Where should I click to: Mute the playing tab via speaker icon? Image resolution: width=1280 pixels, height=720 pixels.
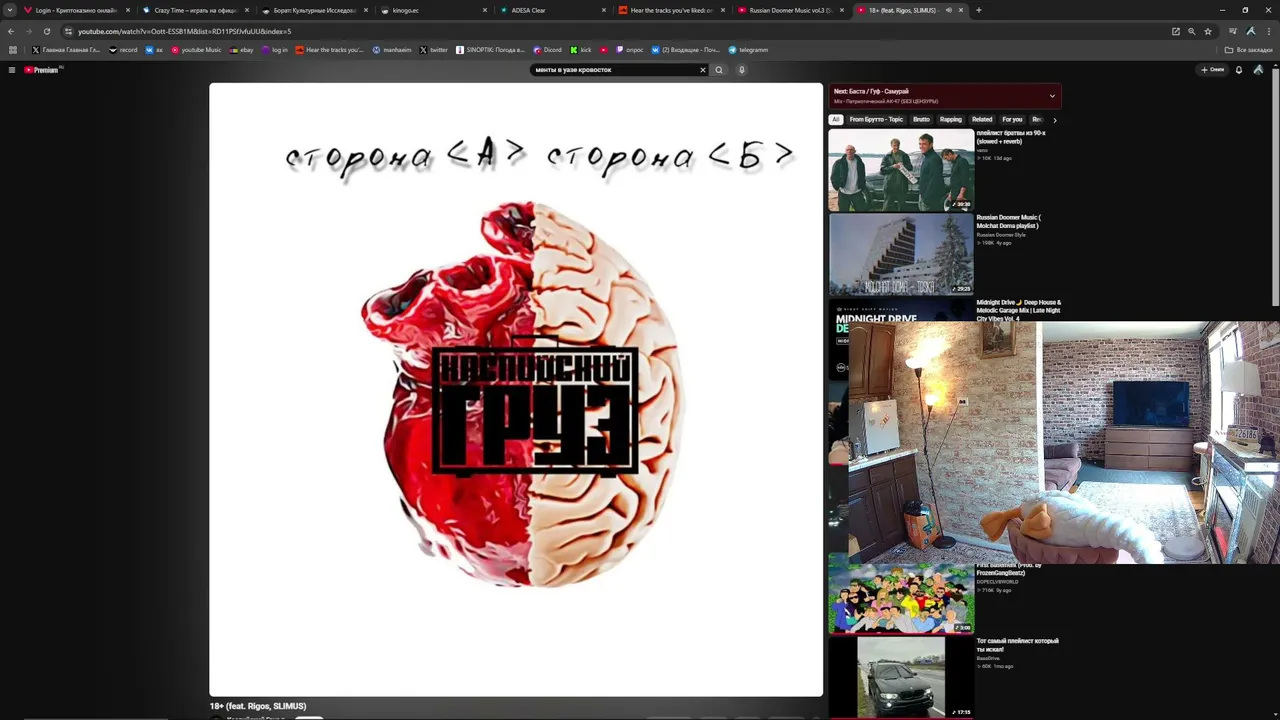click(948, 10)
